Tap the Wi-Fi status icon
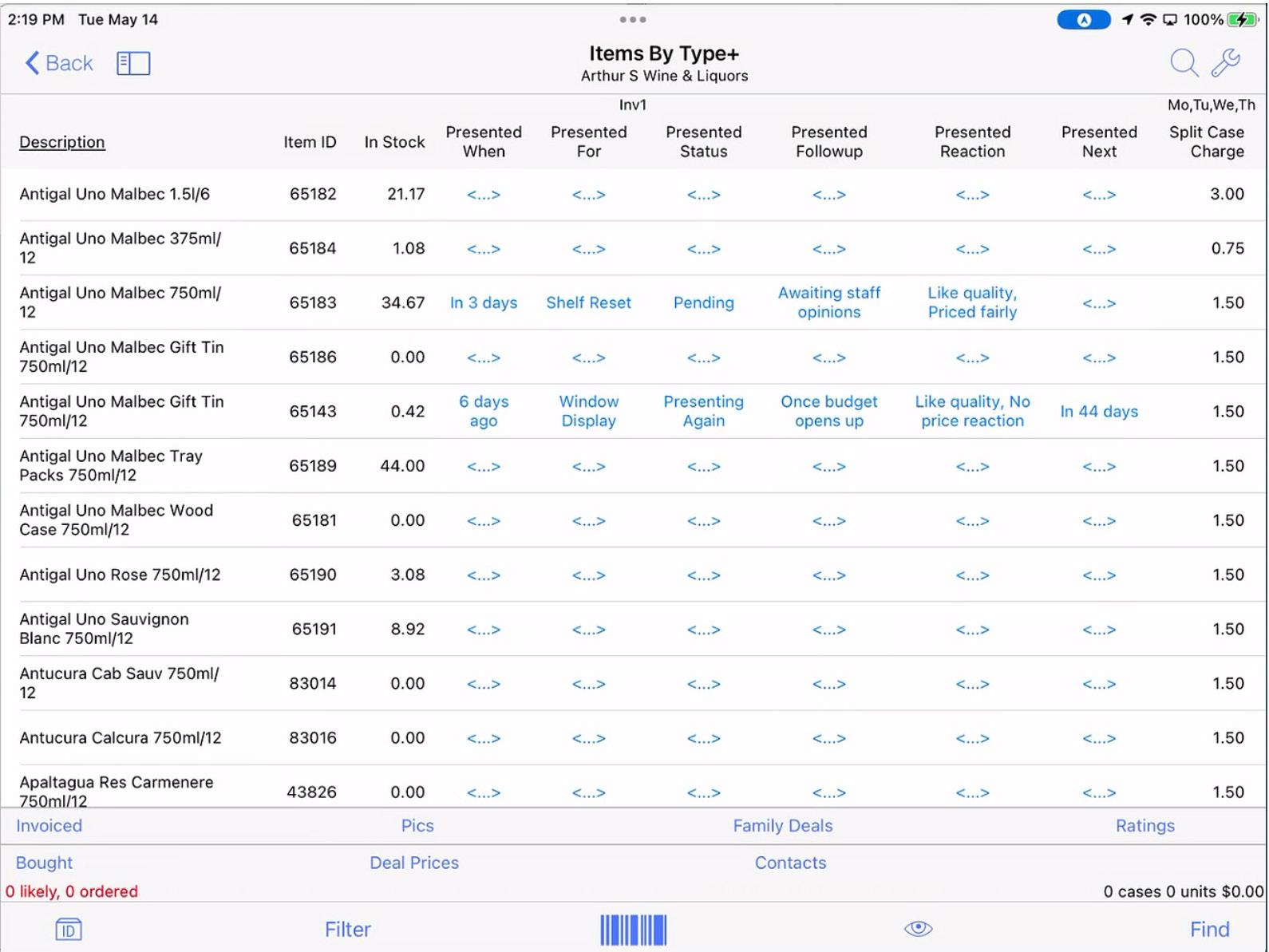 1148,19
